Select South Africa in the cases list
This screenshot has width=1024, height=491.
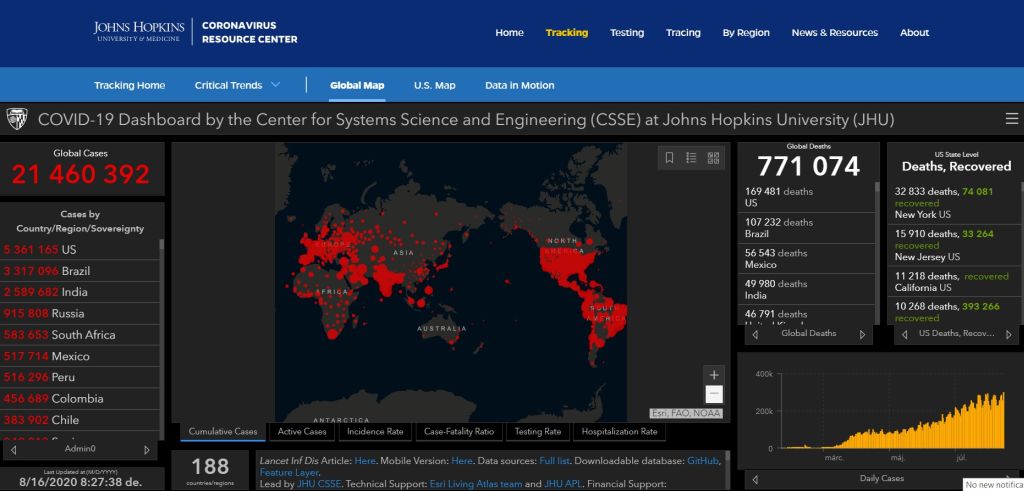tap(80, 335)
